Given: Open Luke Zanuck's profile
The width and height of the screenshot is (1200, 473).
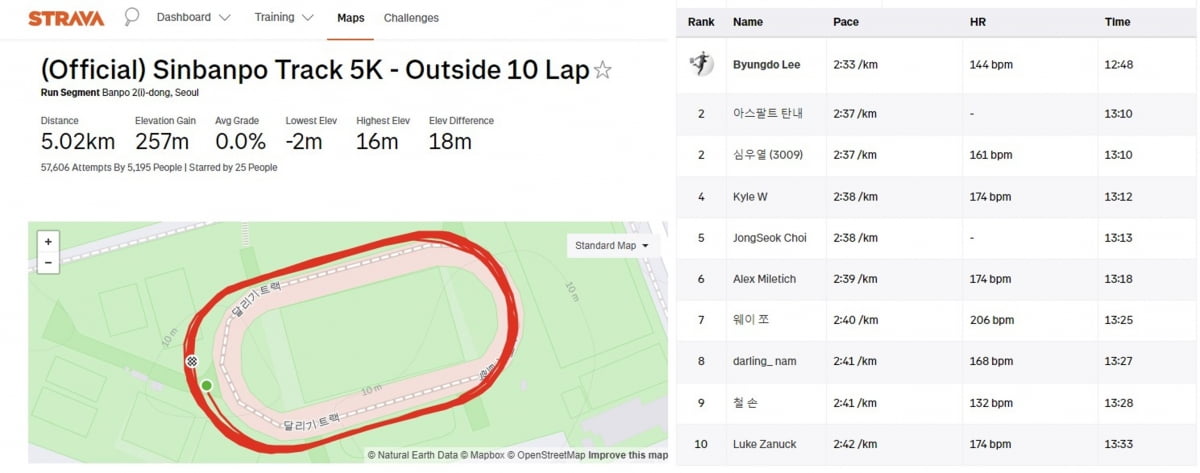Looking at the screenshot, I should point(764,444).
